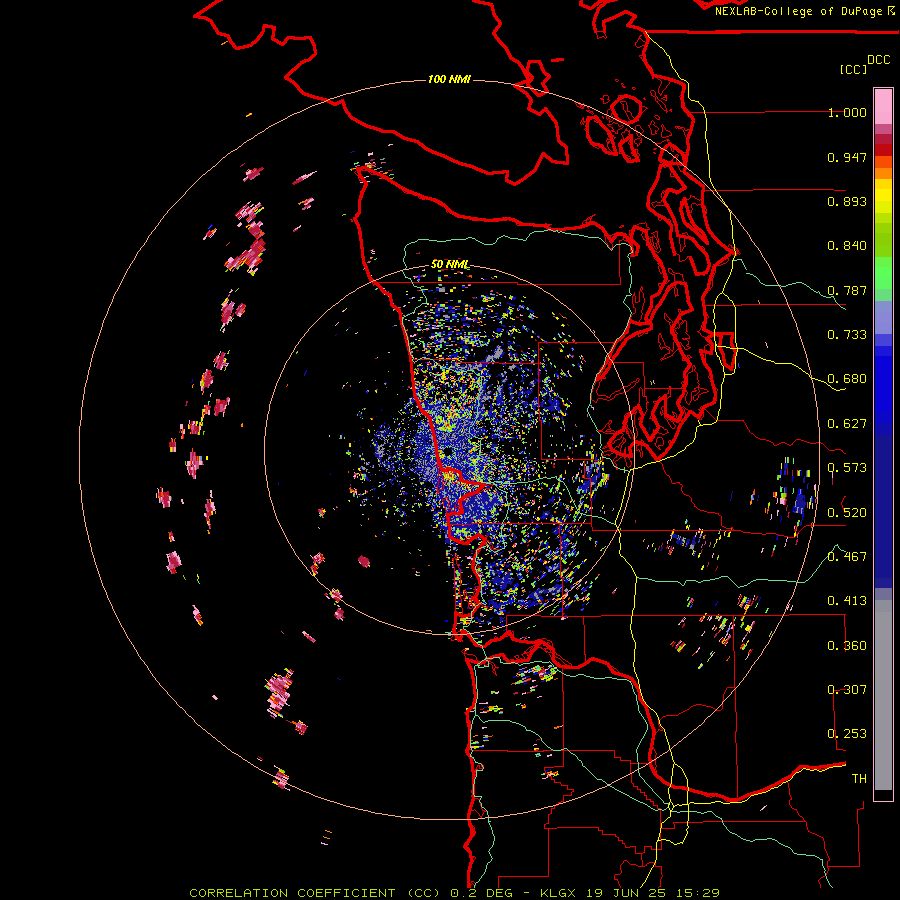
Task: Click the 0.360 legend value
Action: [x=847, y=645]
